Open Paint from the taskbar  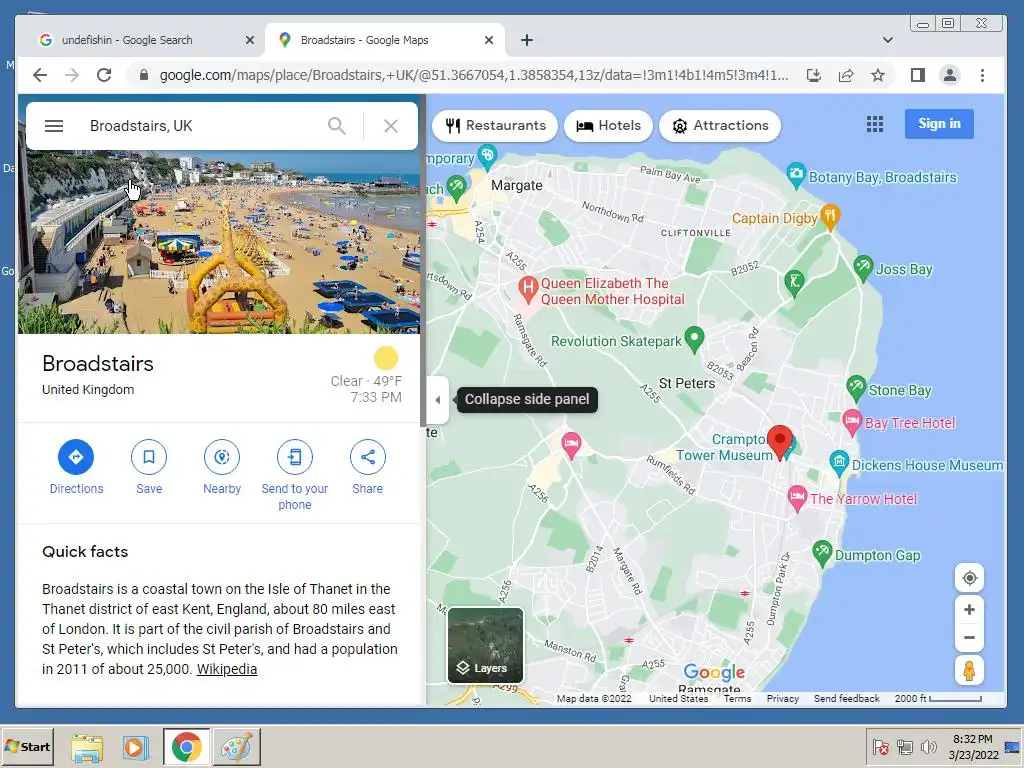point(236,747)
